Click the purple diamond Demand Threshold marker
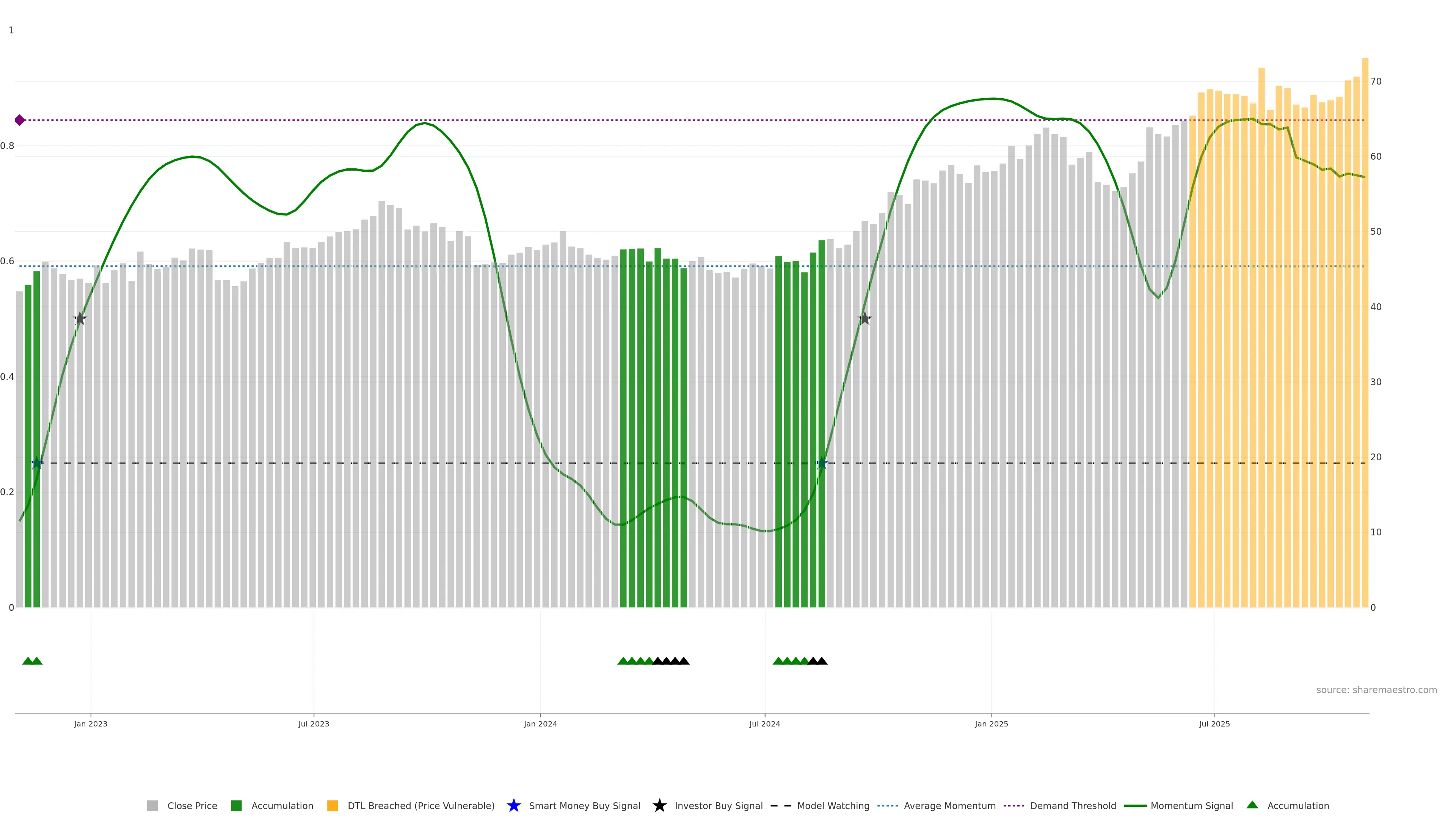The image size is (1456, 819). 20,120
